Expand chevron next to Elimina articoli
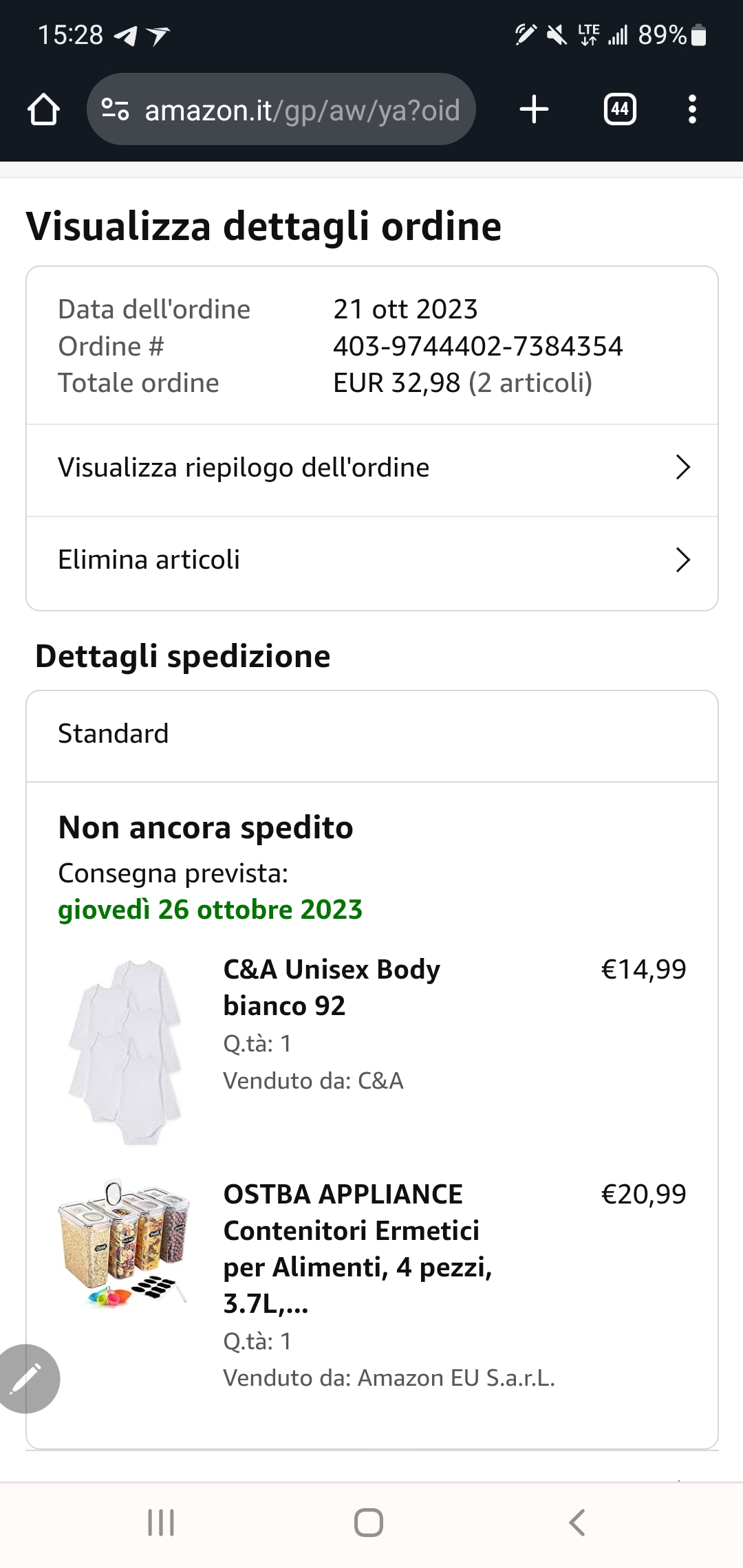Image resolution: width=743 pixels, height=1568 pixels. pyautogui.click(x=682, y=560)
